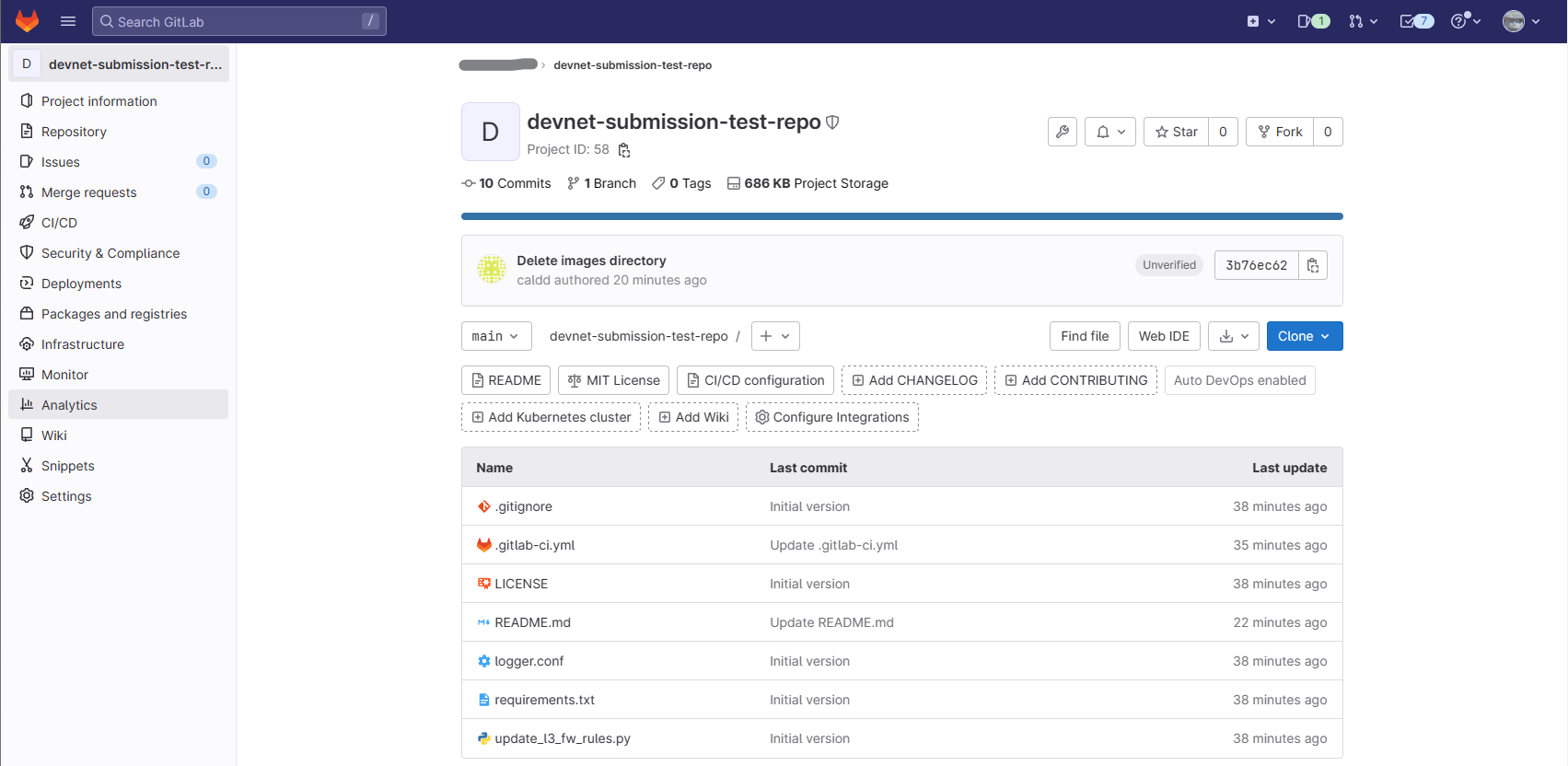Open the Delete images directory commit
Screen dimensions: 1568x766
click(x=591, y=261)
